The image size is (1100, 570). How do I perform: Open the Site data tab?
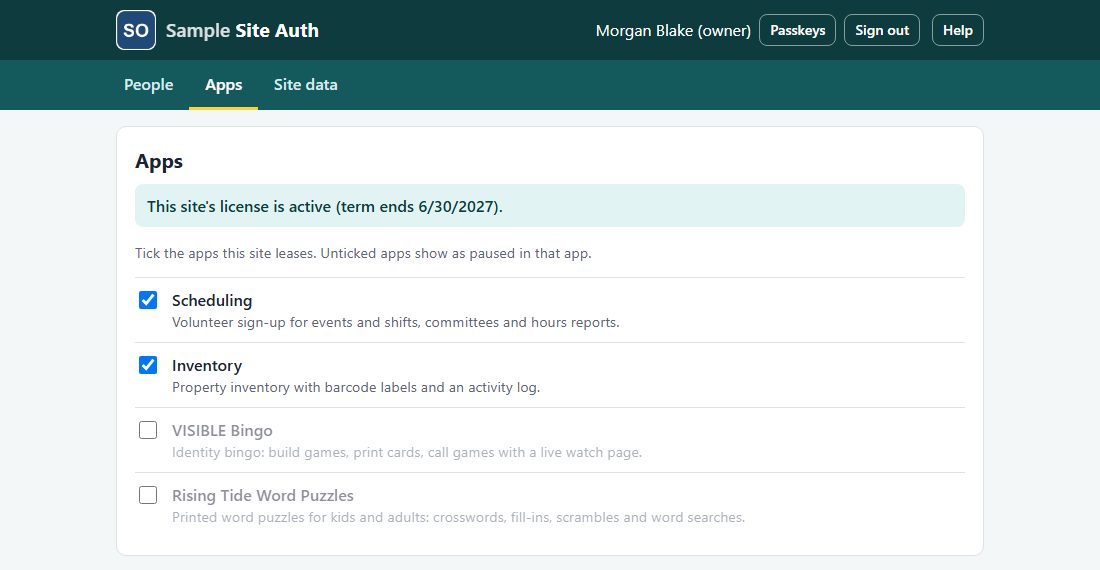click(305, 85)
